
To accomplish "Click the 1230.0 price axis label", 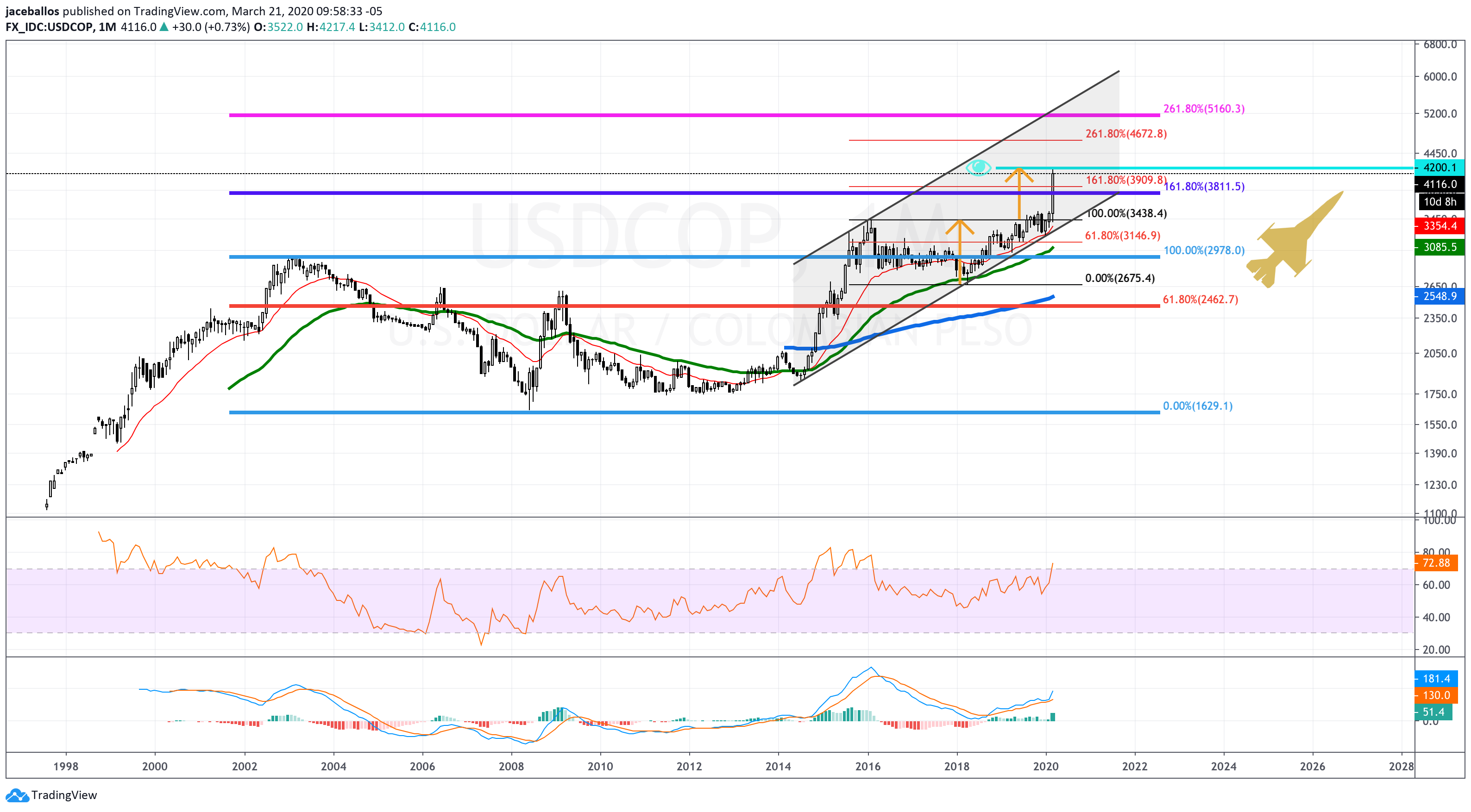I will click(x=1440, y=484).
